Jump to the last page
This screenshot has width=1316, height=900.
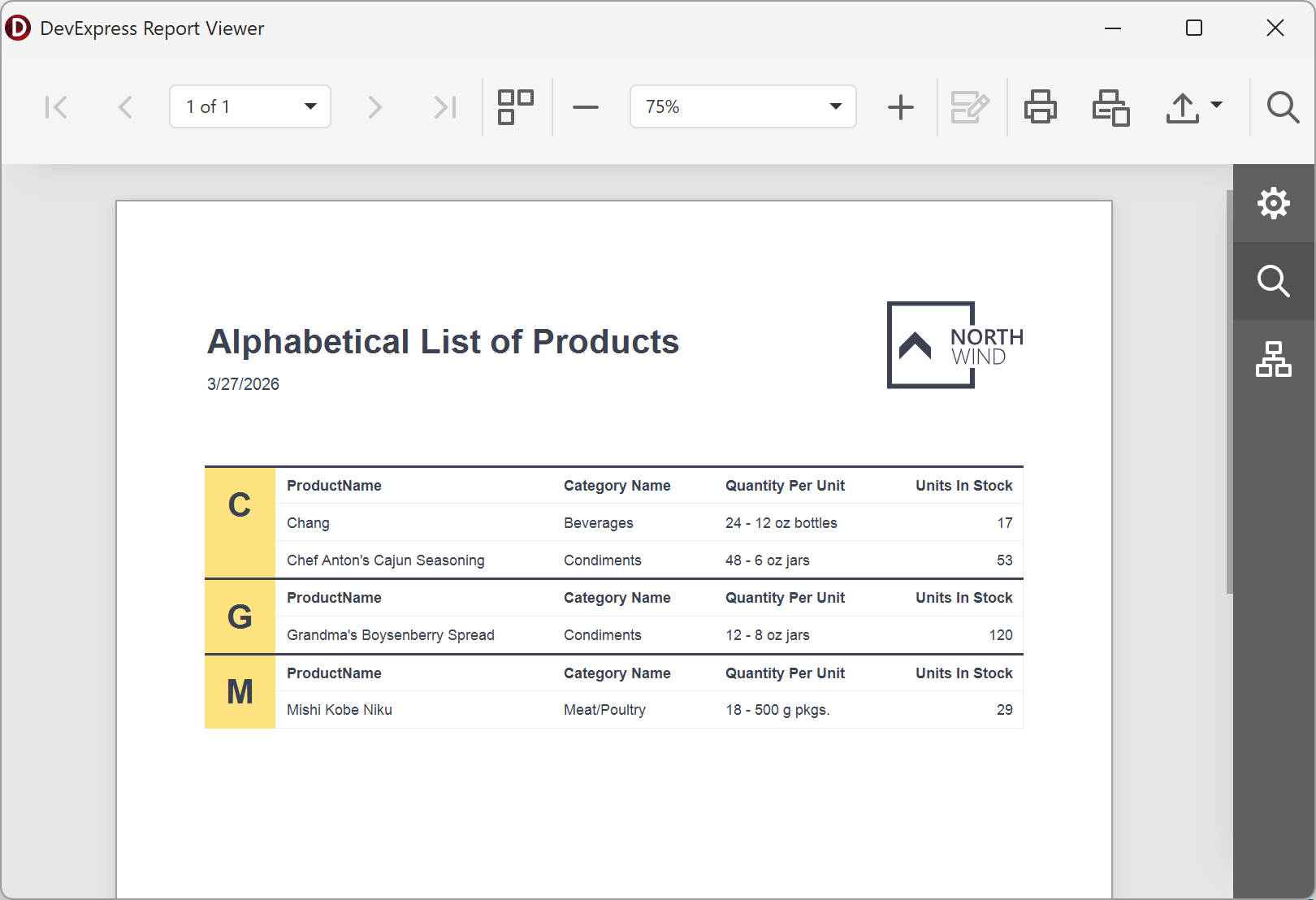click(x=444, y=107)
